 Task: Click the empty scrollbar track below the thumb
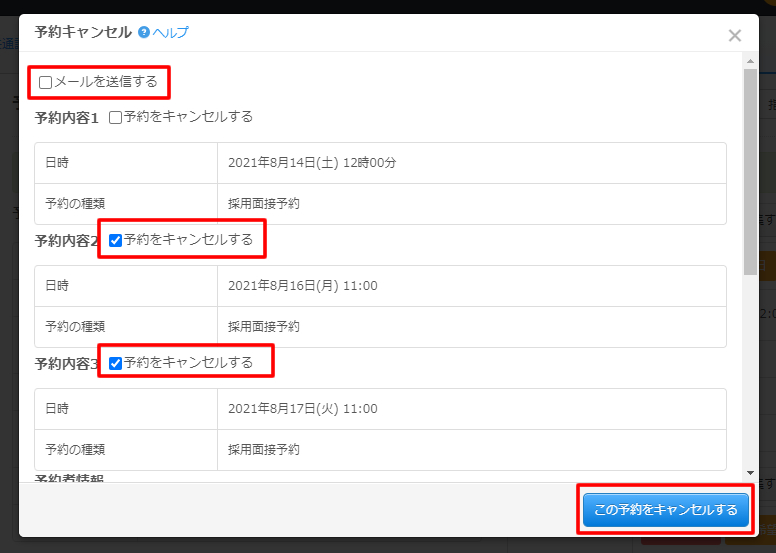point(750,380)
